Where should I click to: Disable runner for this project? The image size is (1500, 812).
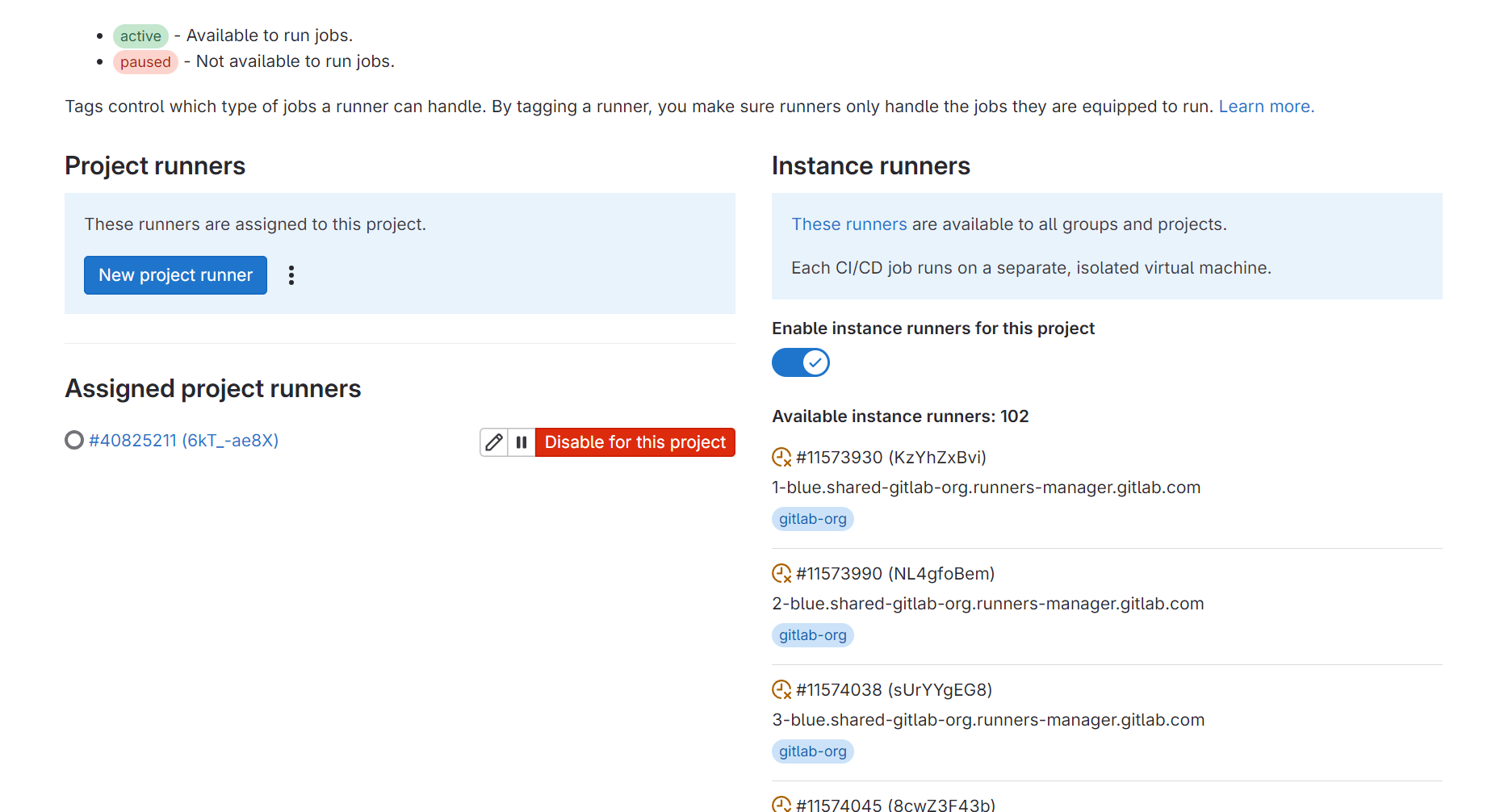click(x=635, y=442)
